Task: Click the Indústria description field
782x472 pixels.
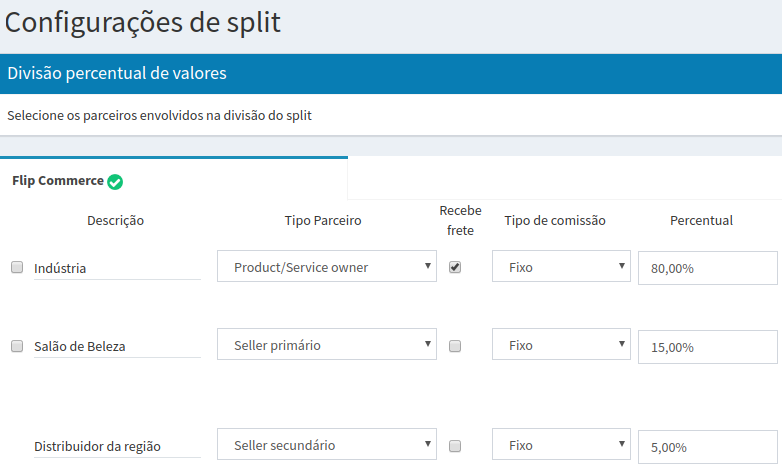Action: click(x=116, y=268)
